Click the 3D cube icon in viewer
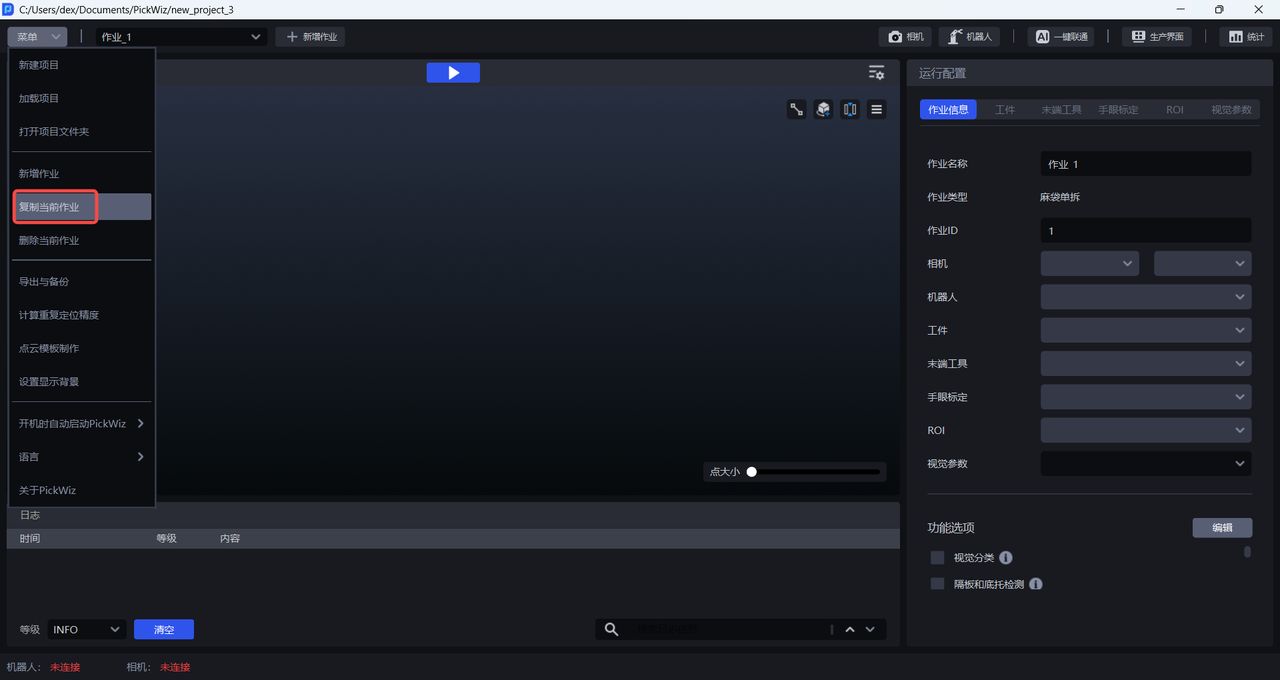Viewport: 1280px width, 680px height. click(x=823, y=110)
